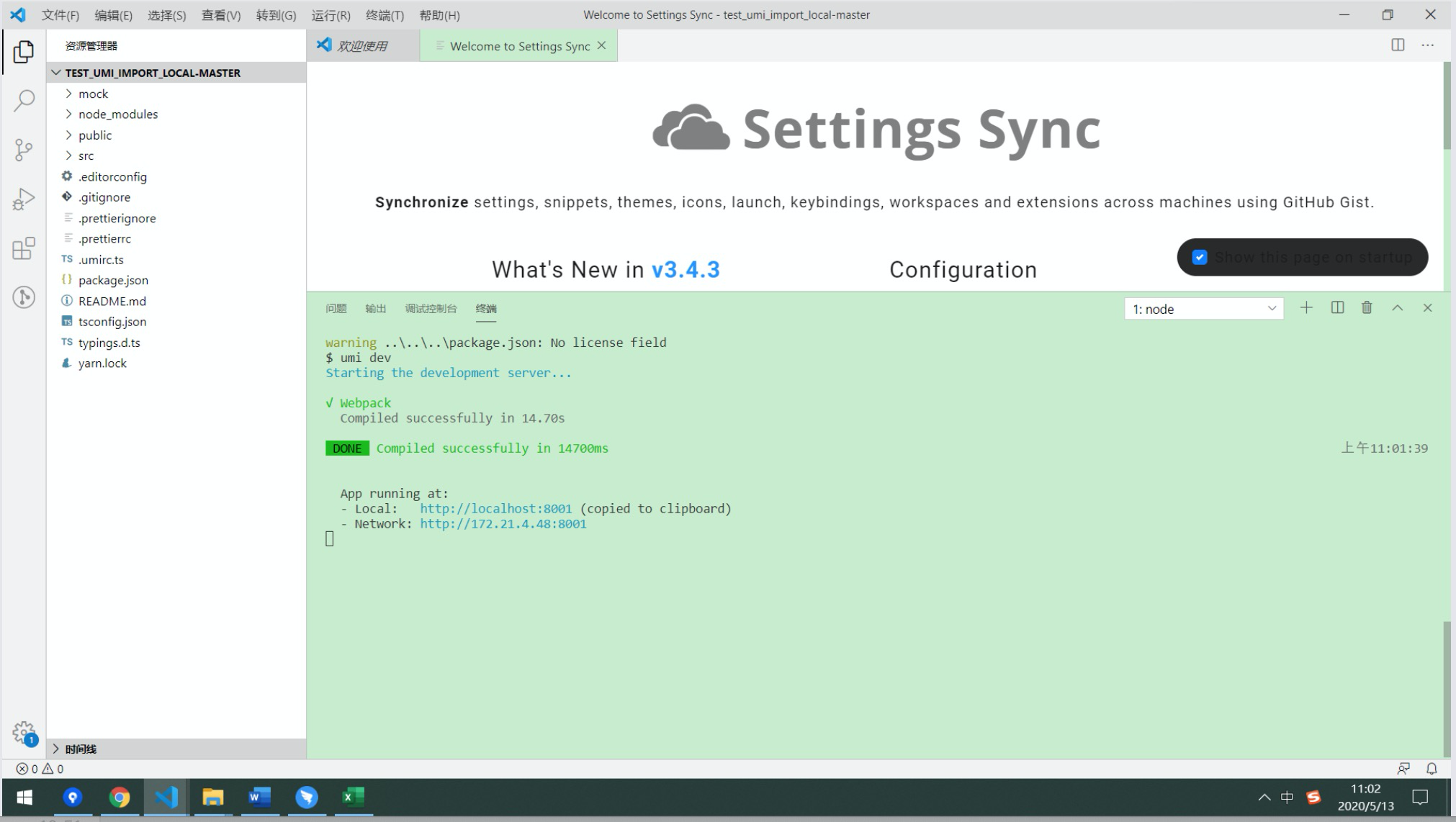The width and height of the screenshot is (1456, 822).
Task: Split the editor to the right
Action: [x=1398, y=45]
